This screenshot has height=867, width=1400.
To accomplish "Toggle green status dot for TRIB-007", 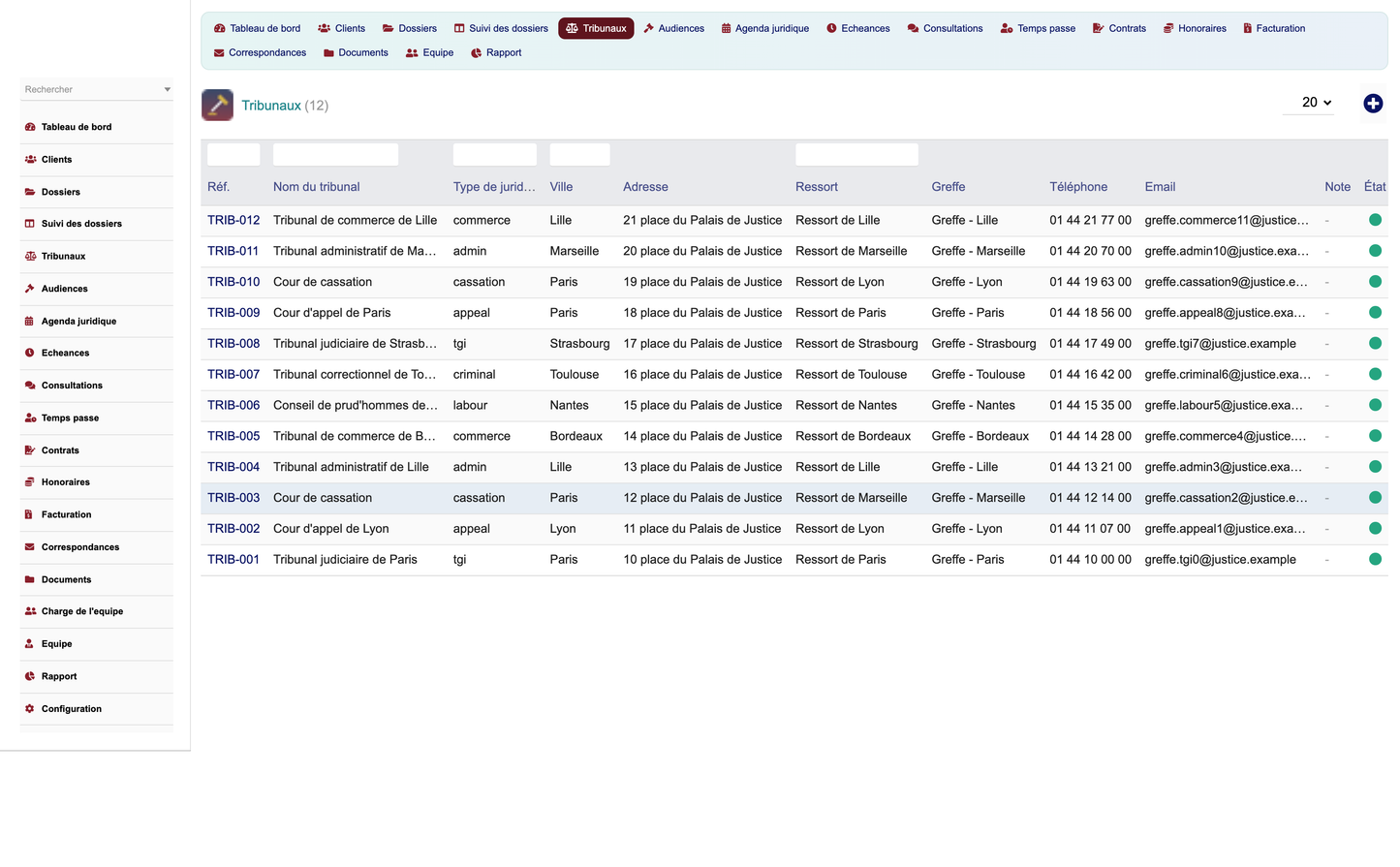I will tap(1375, 374).
